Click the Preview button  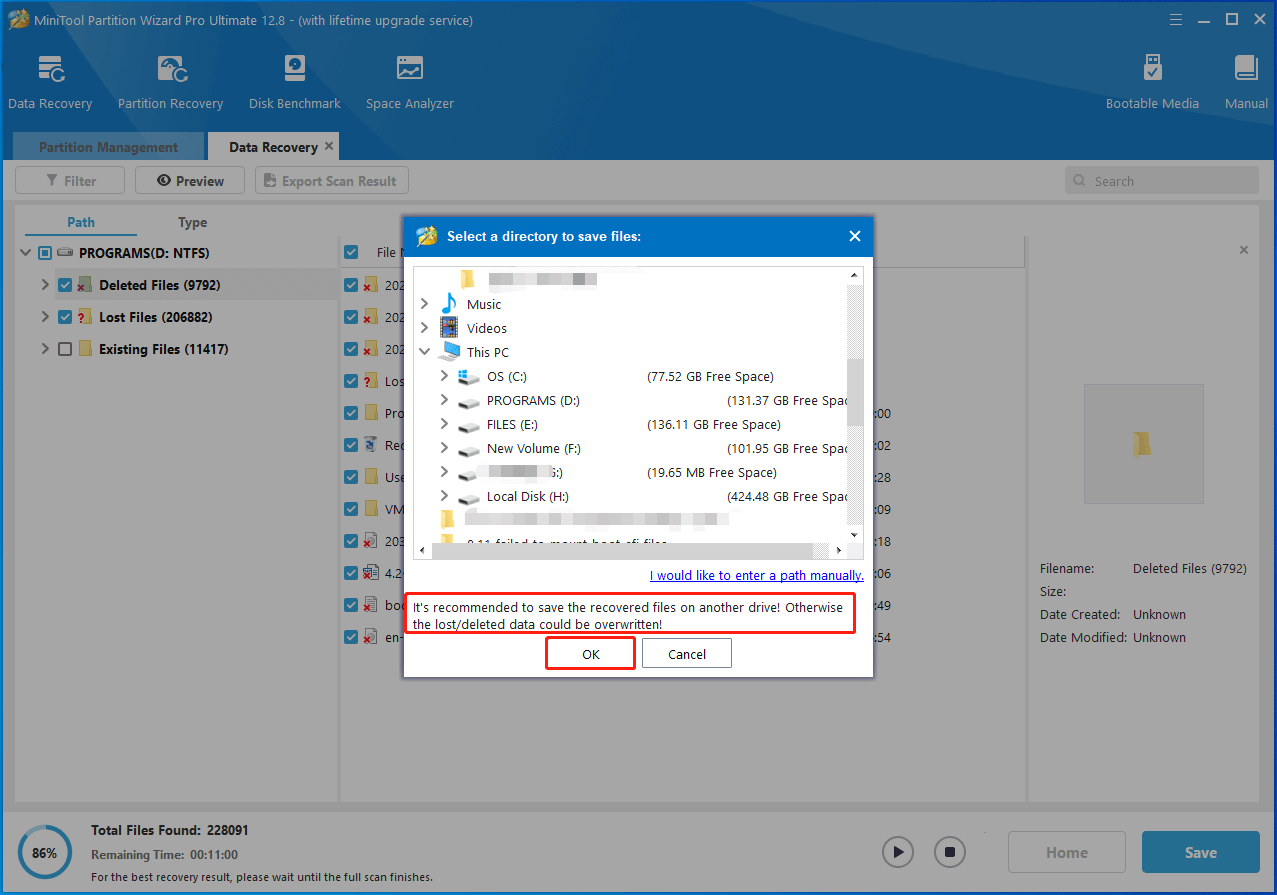[x=190, y=181]
